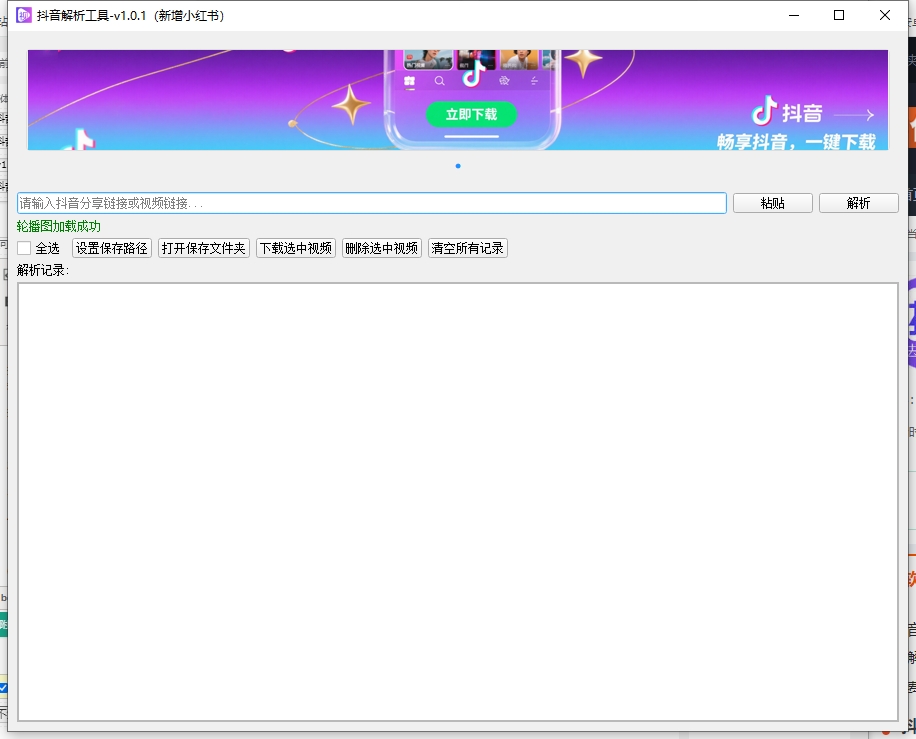The height and width of the screenshot is (739, 916).
Task: Click the Douyin link input field
Action: (x=370, y=202)
